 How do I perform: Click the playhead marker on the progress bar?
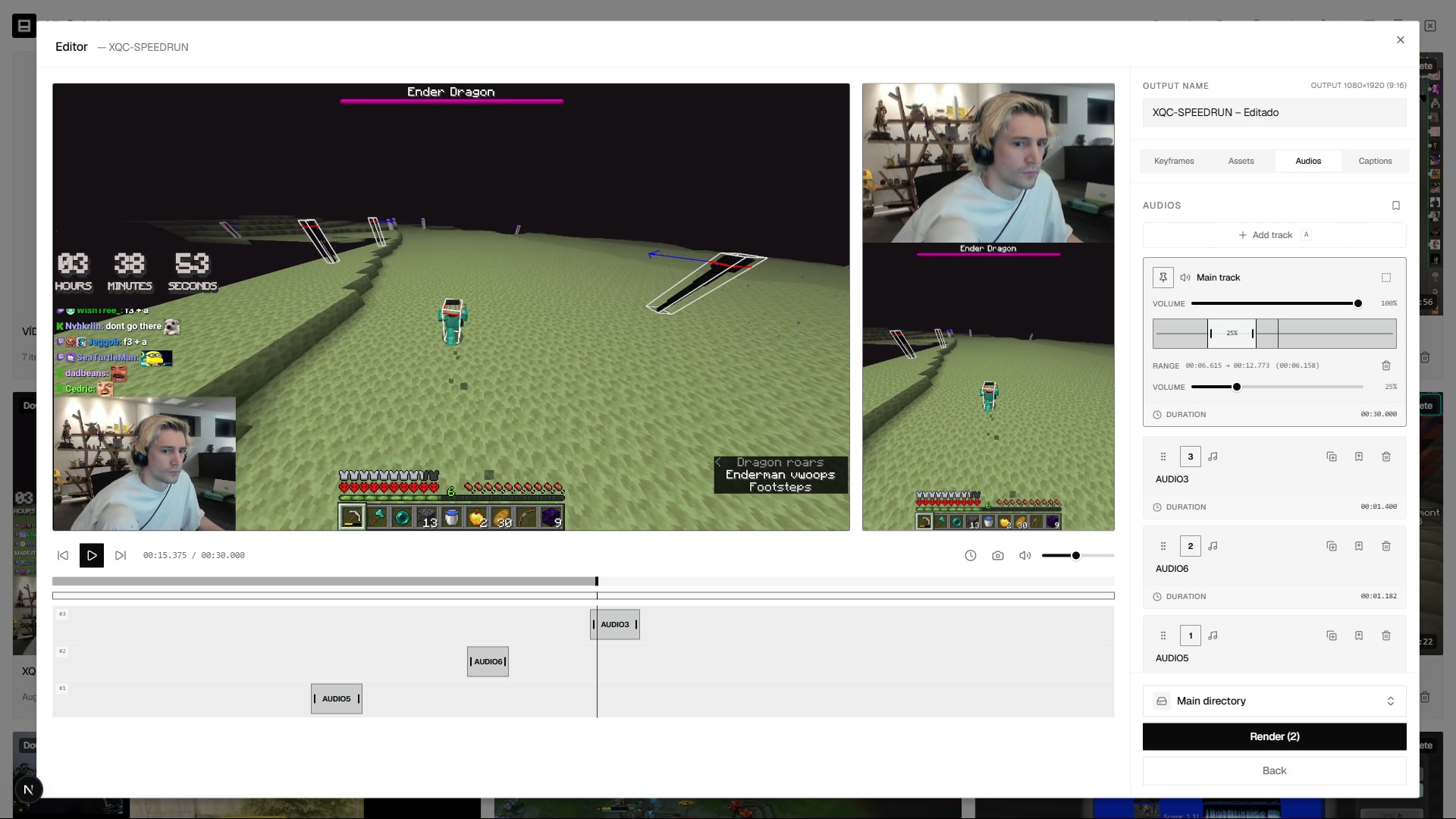pos(597,582)
